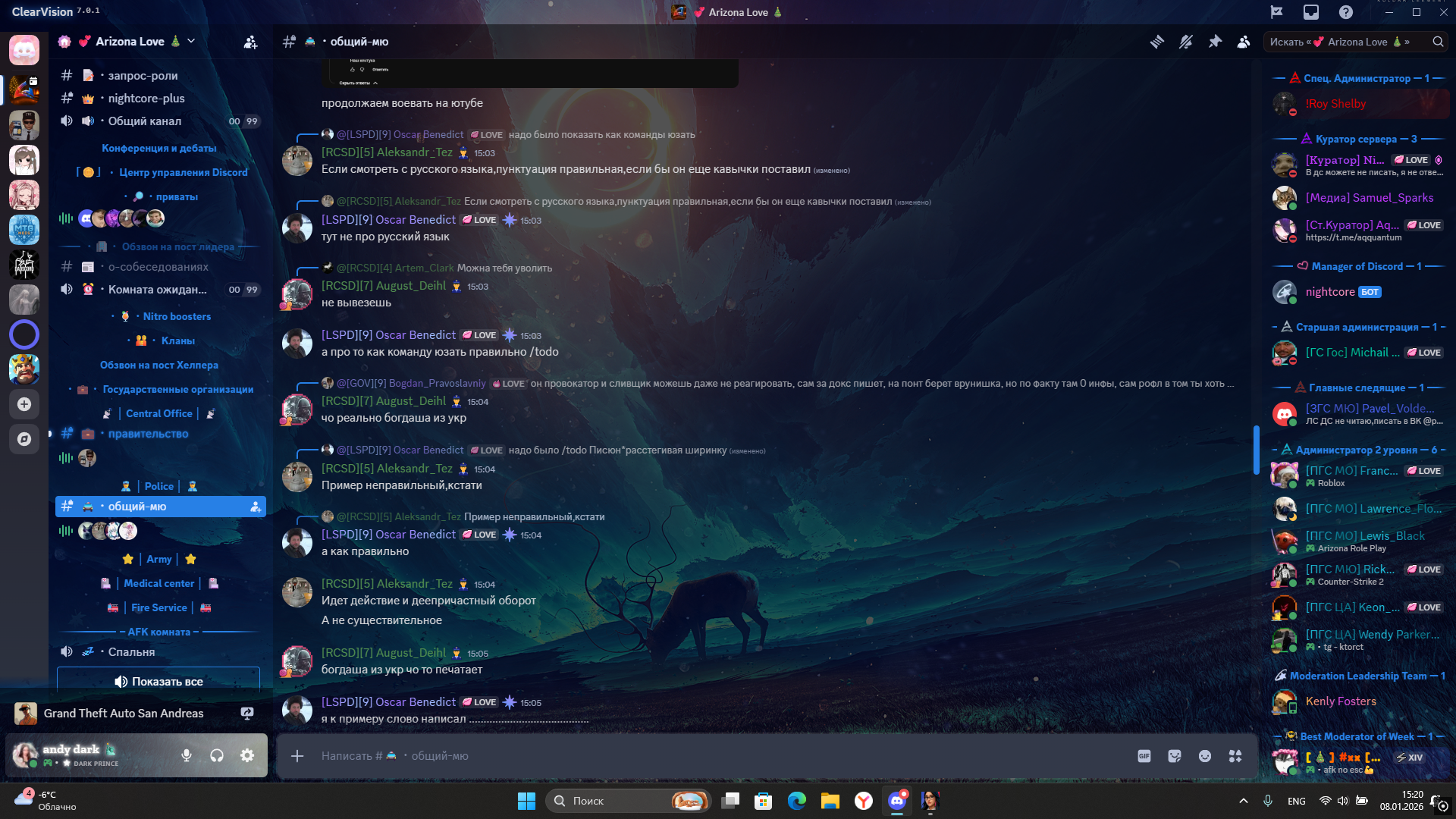The height and width of the screenshot is (819, 1456).
Task: Collapse the AFK комната category
Action: pyautogui.click(x=158, y=632)
